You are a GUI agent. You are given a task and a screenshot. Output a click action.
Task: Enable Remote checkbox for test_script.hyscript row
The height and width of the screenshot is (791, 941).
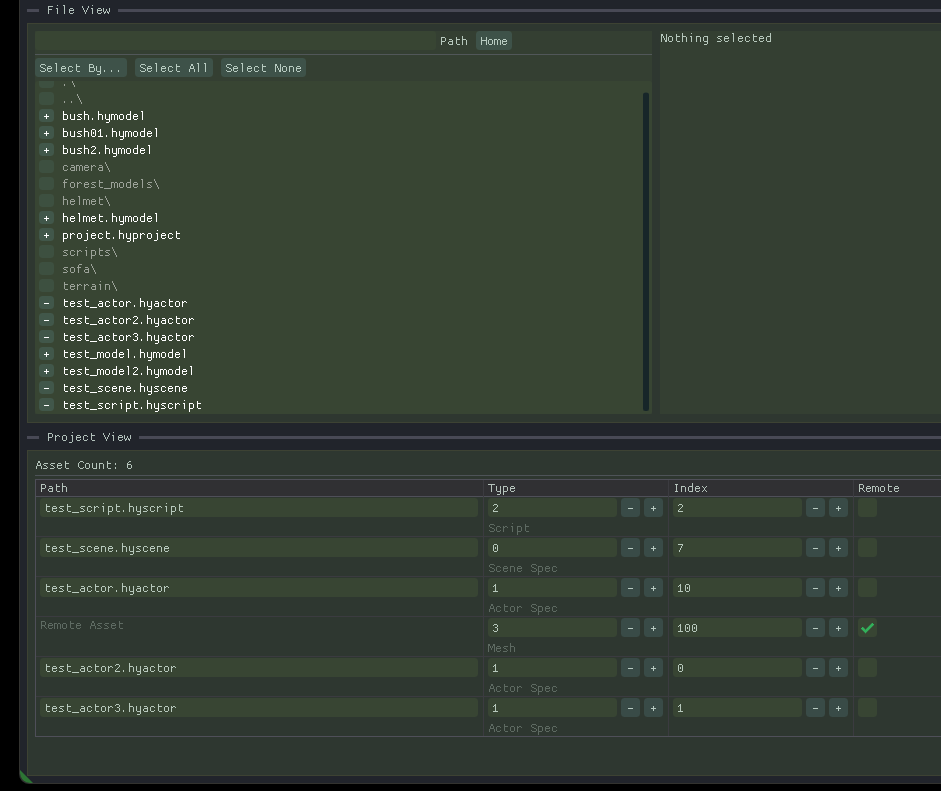coord(867,508)
